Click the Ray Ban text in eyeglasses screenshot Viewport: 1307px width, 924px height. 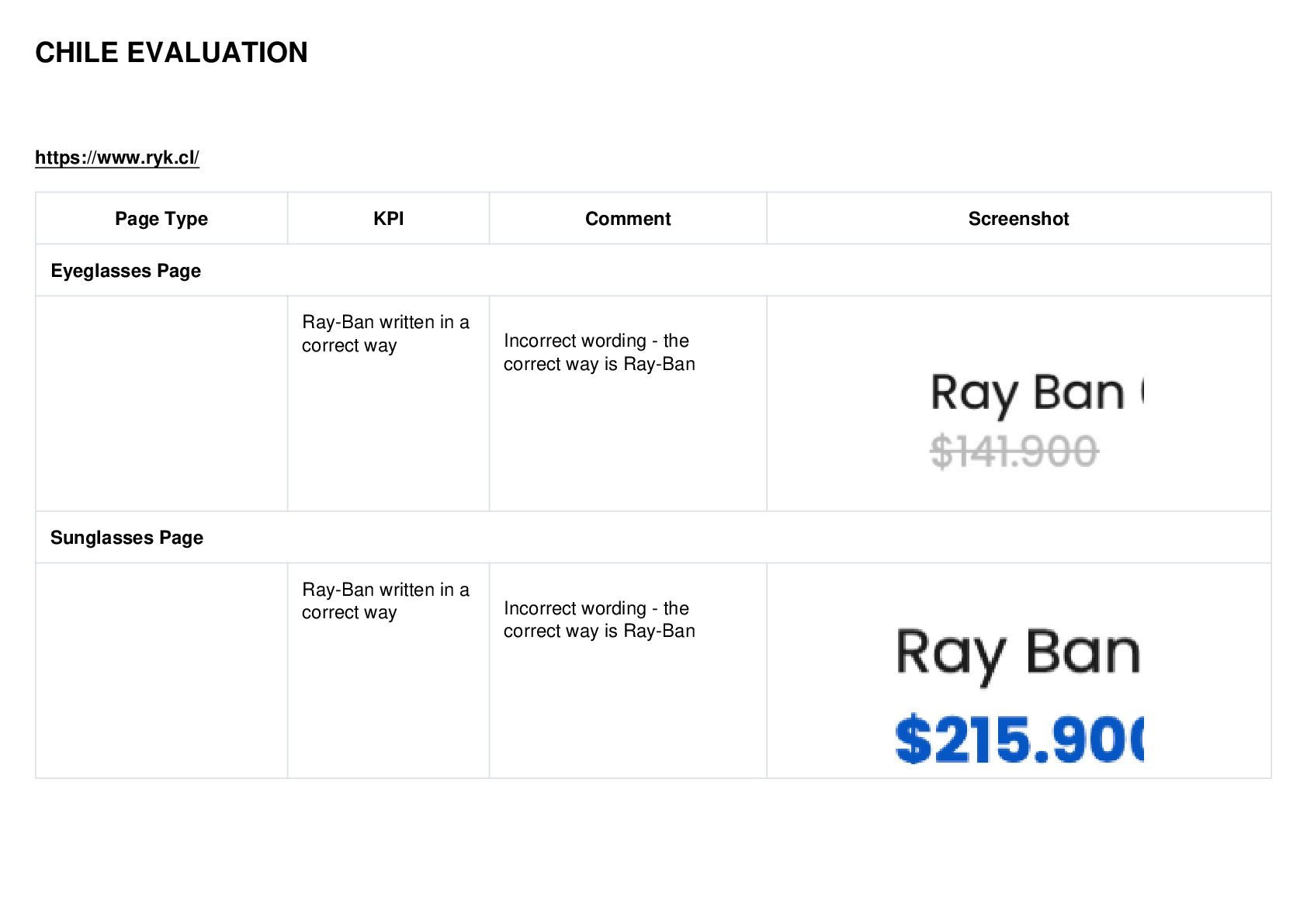(1028, 395)
